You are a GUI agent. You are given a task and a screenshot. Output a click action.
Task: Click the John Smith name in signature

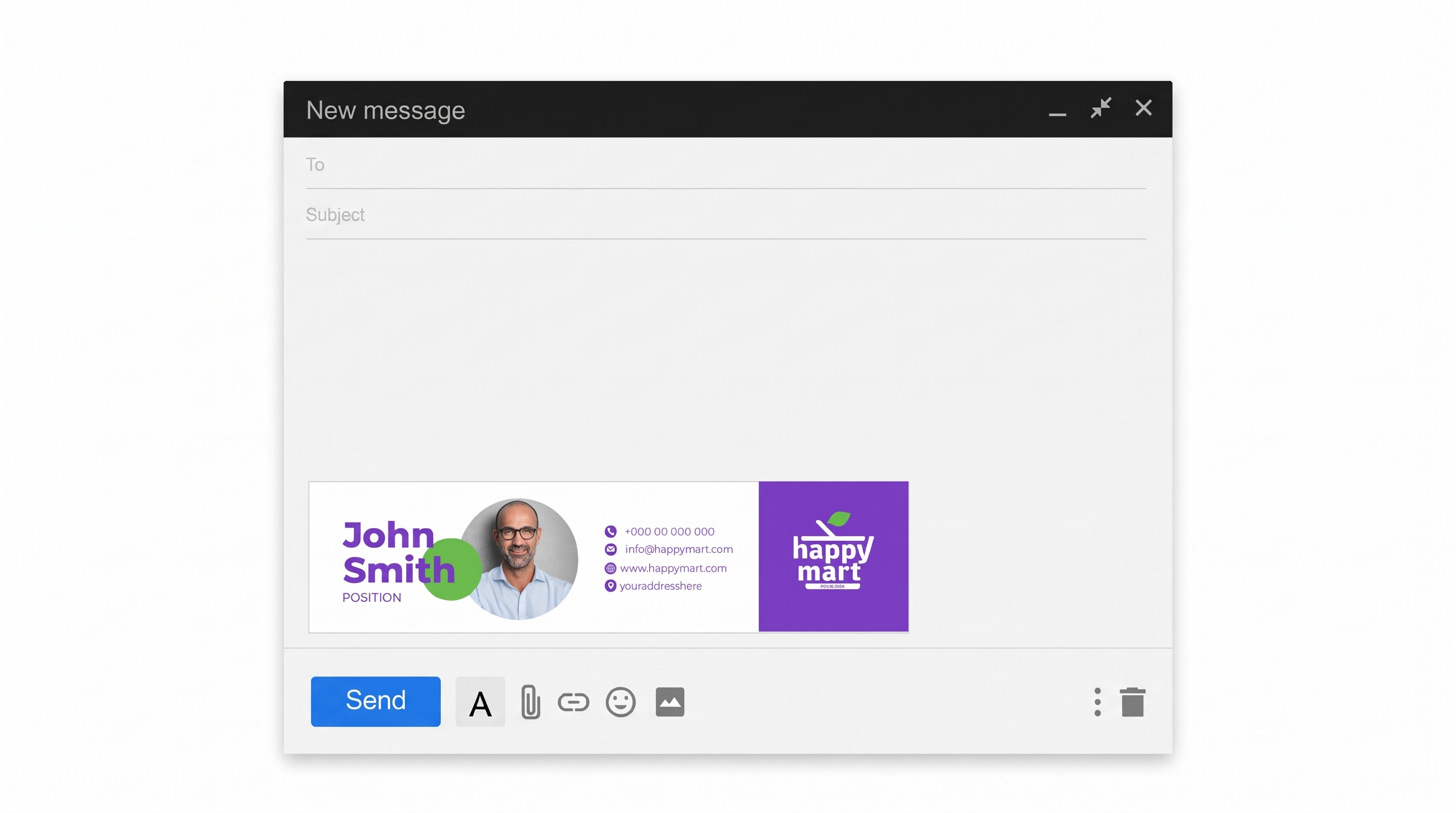pos(398,552)
